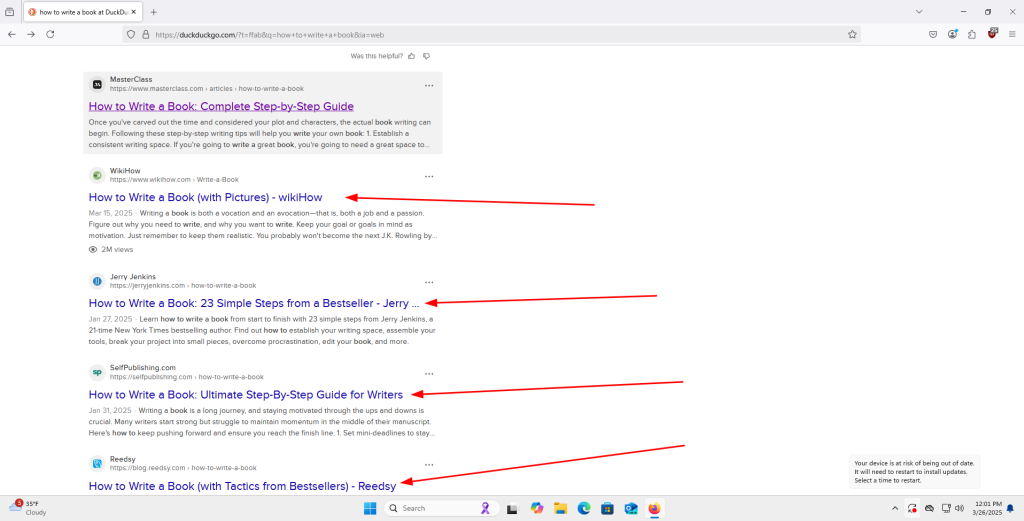This screenshot has width=1024, height=521.
Task: Open the Firefox account icon
Action: coord(953,35)
